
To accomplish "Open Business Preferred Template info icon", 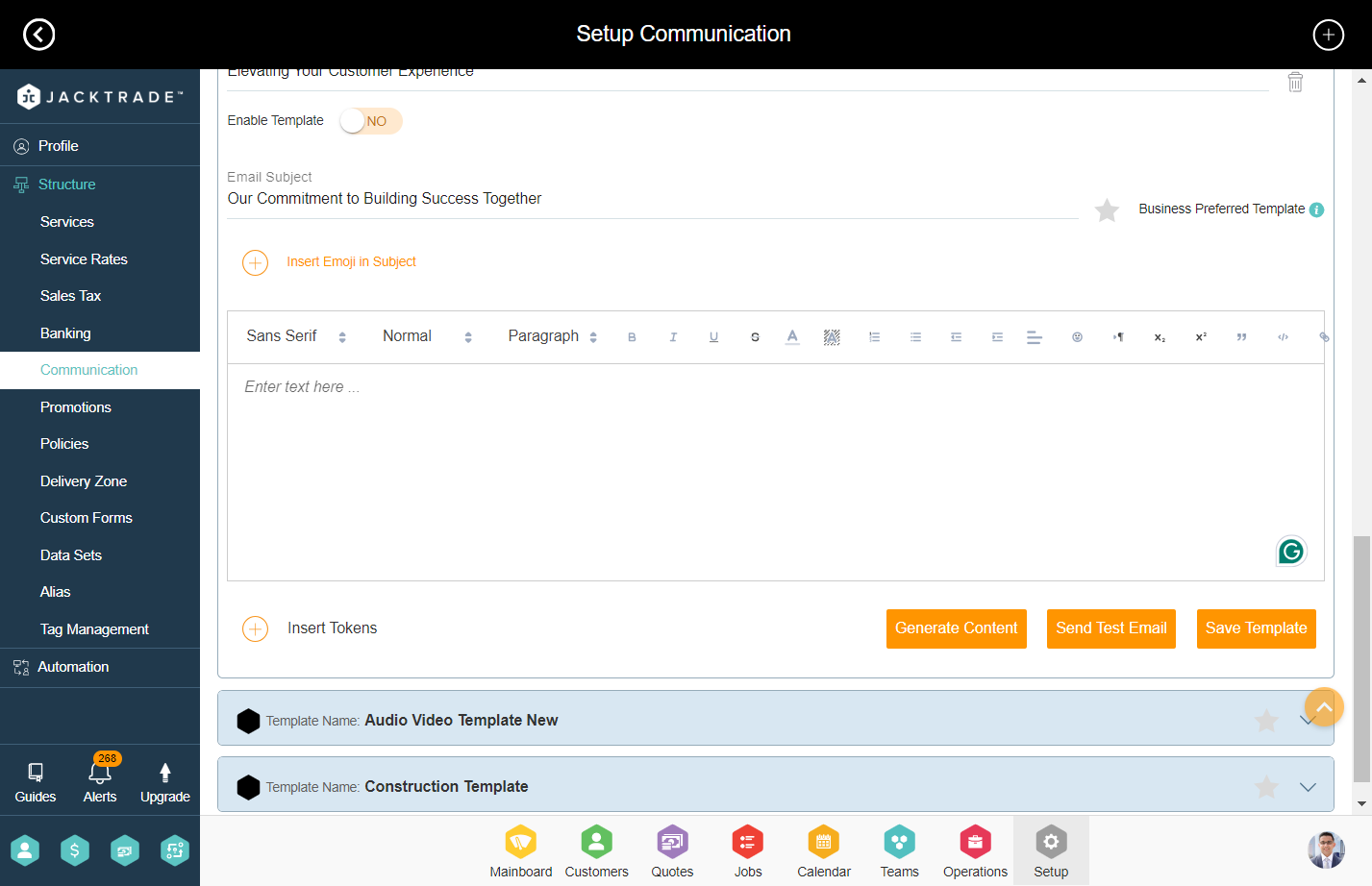I will (1316, 209).
